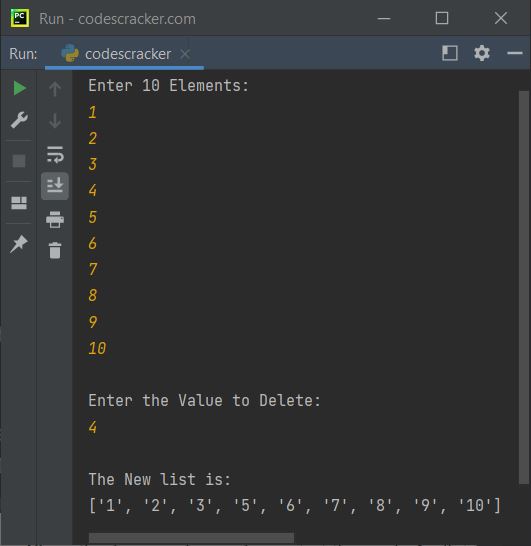Viewport: 531px width, 546px height.
Task: Click the input value 1 line
Action: 92,112
